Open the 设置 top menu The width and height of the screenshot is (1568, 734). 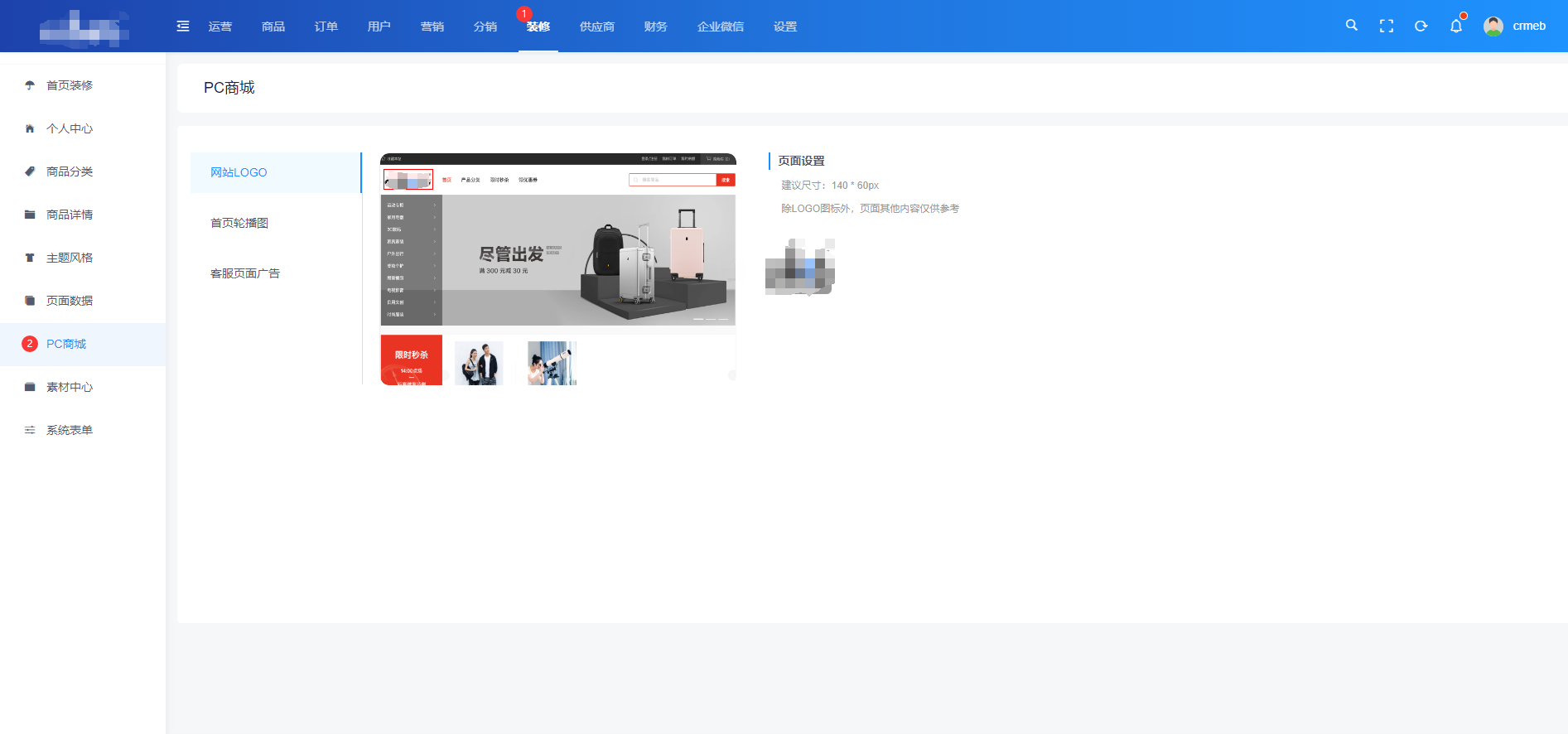785,27
